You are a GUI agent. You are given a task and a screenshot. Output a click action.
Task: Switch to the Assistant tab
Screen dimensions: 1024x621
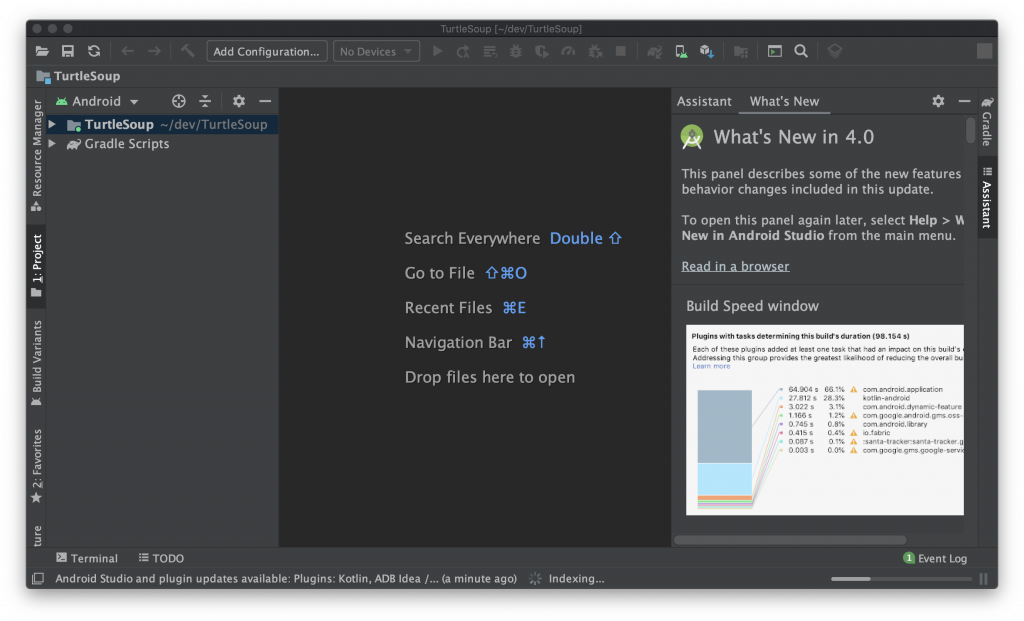click(x=703, y=101)
